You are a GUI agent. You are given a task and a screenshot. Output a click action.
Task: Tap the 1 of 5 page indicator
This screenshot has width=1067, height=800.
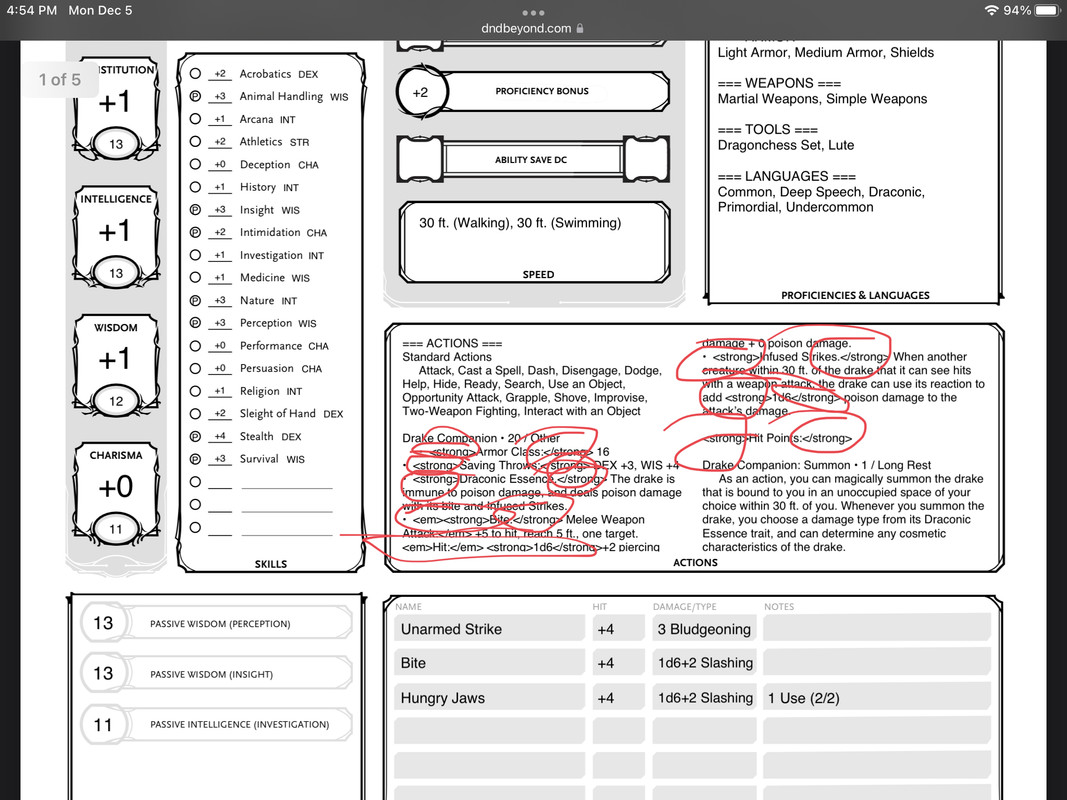pyautogui.click(x=60, y=80)
